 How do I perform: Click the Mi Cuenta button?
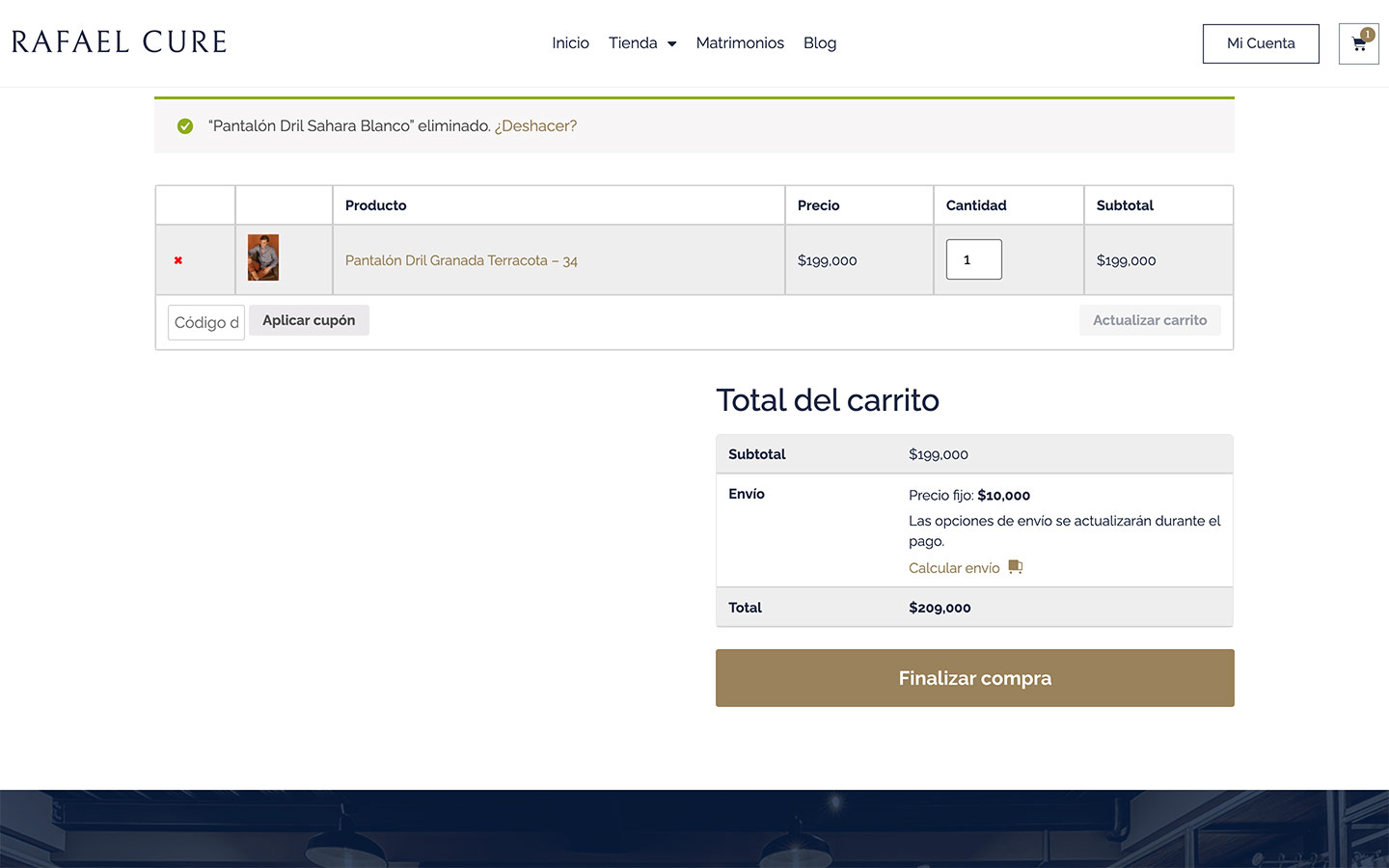[x=1261, y=44]
